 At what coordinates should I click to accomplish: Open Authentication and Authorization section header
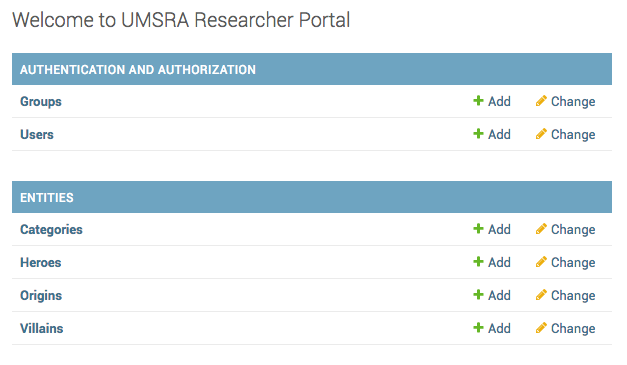(x=138, y=70)
